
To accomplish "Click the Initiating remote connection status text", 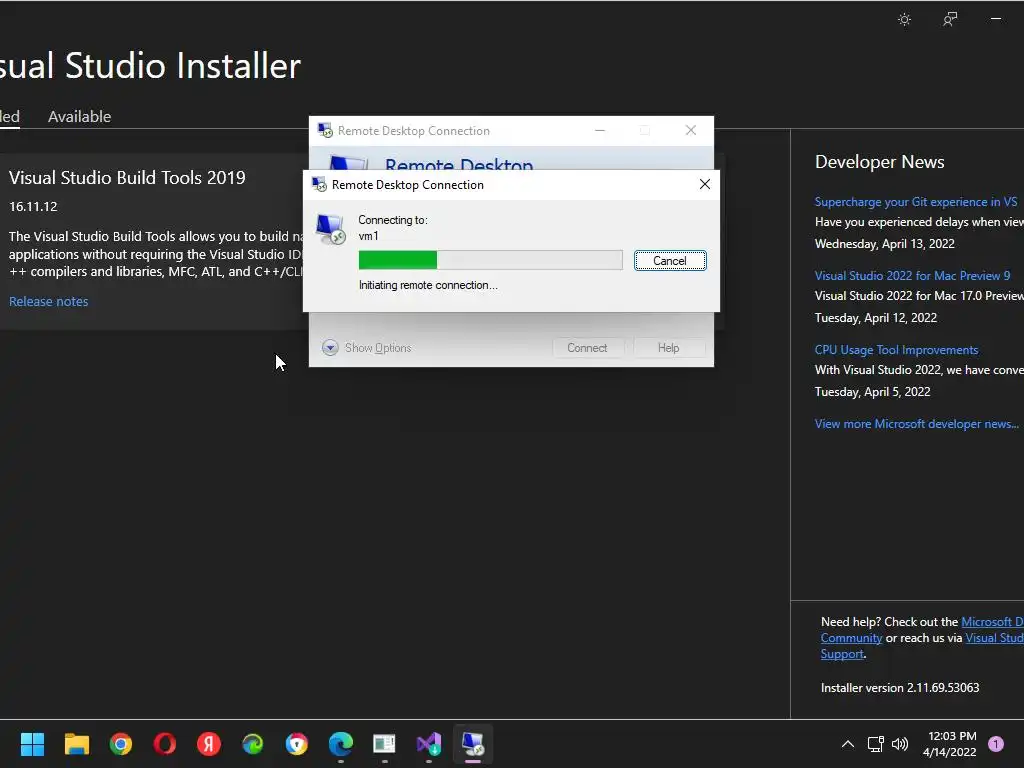I will point(428,285).
